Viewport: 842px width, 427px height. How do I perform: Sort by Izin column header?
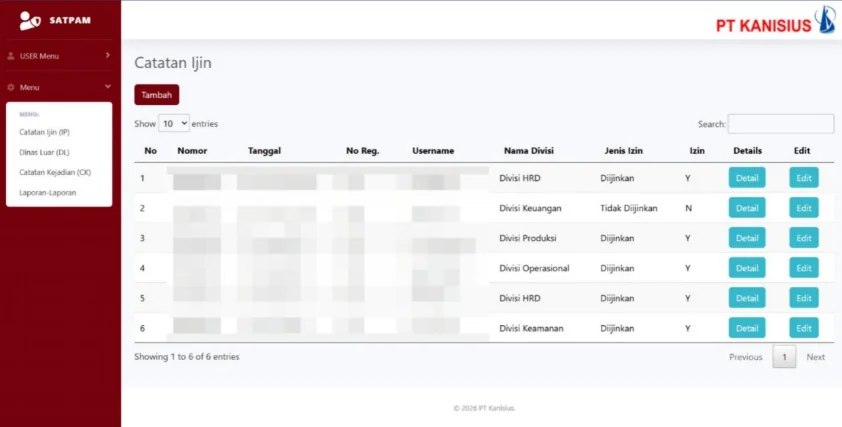pyautogui.click(x=697, y=151)
